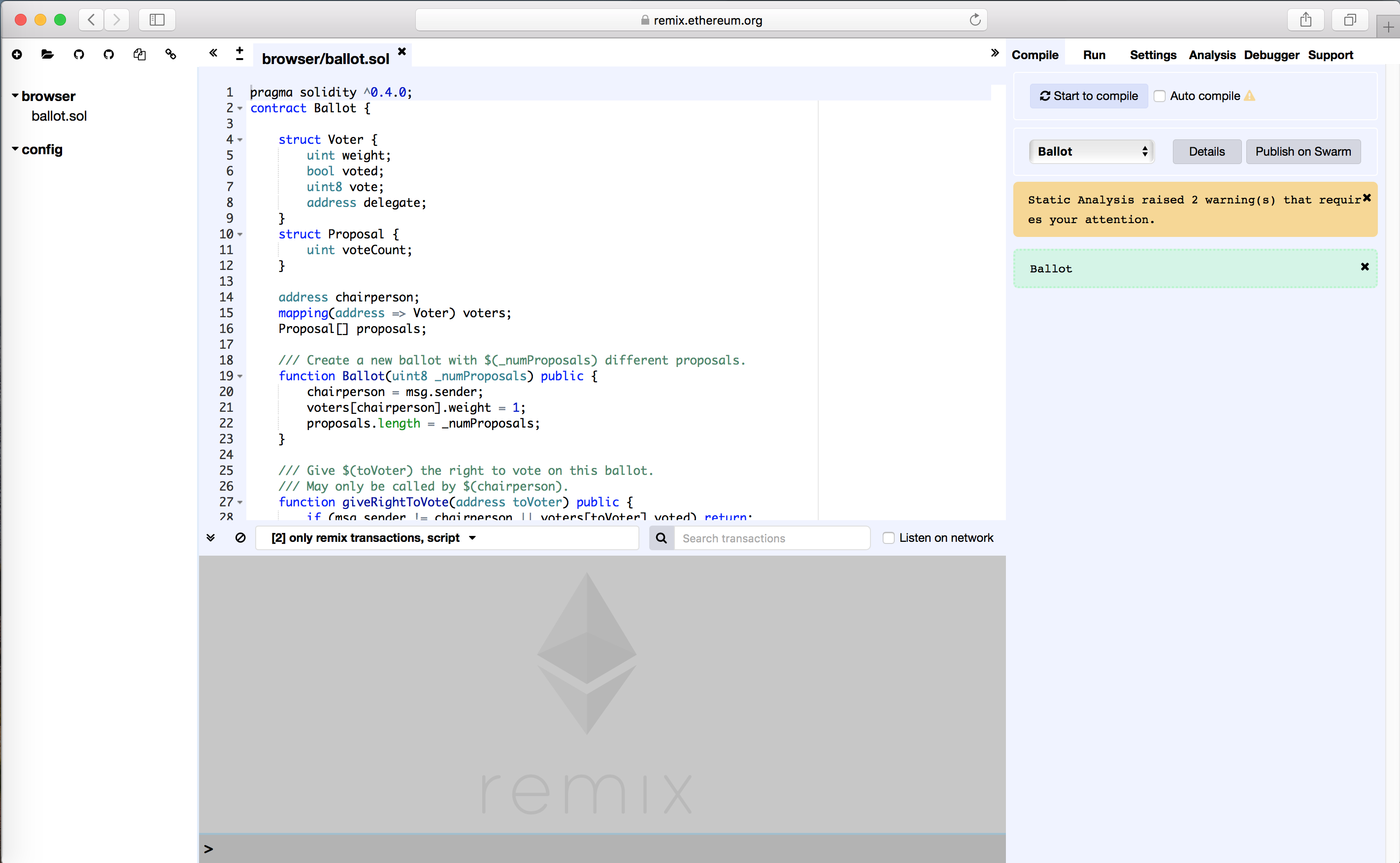Reload the page in the address bar
Screen dimensions: 1400x863
tap(975, 20)
